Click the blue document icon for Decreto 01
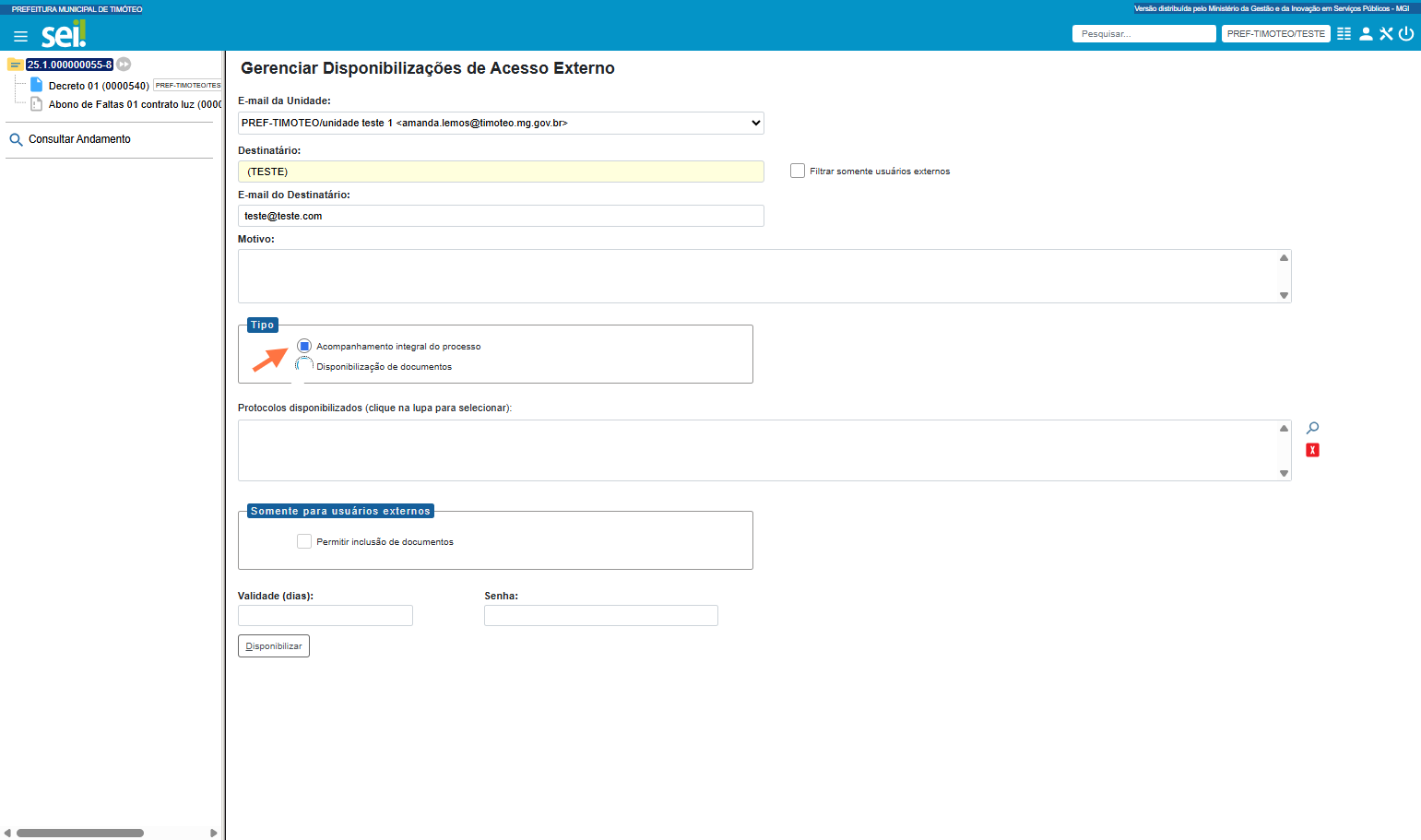 (37, 85)
